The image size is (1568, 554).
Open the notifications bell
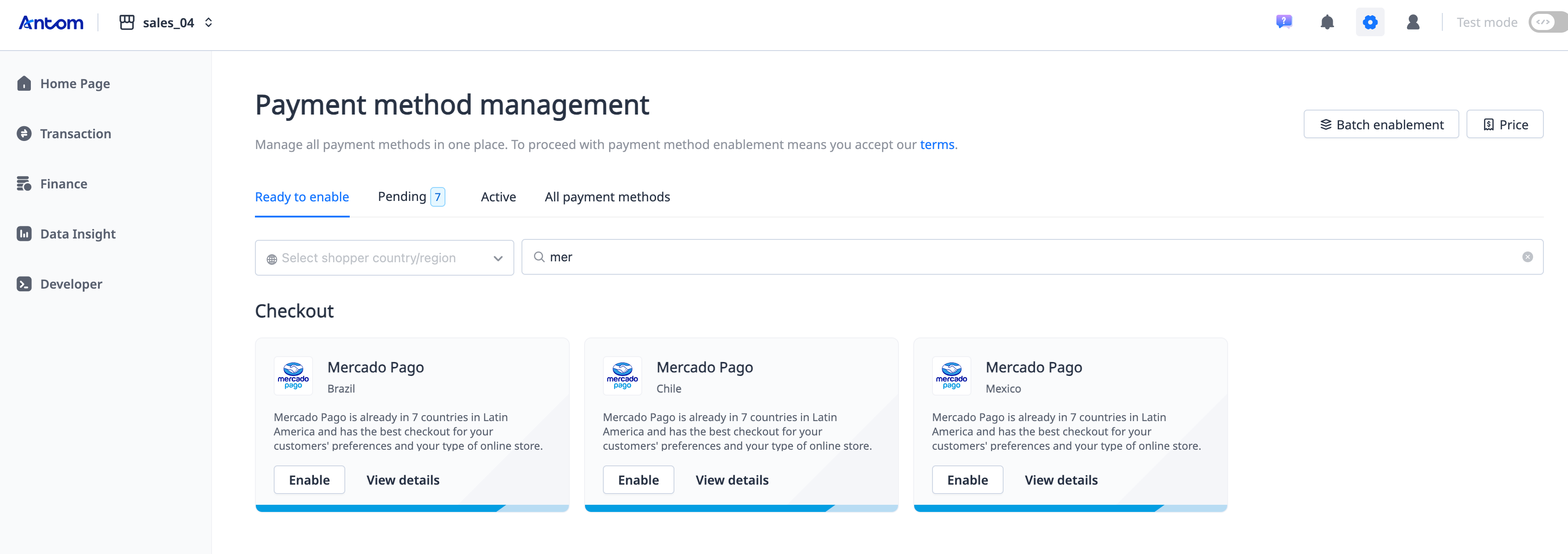(x=1327, y=22)
